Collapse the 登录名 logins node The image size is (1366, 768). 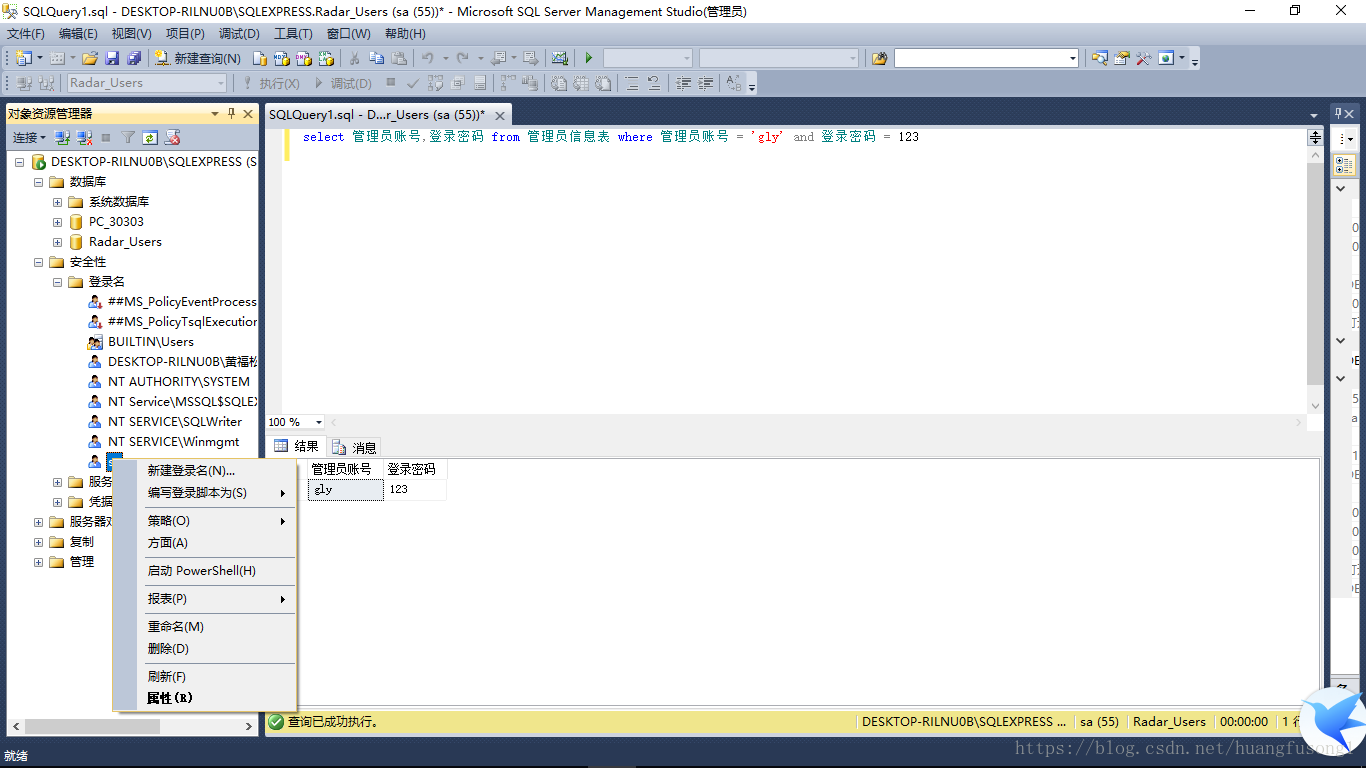[58, 282]
